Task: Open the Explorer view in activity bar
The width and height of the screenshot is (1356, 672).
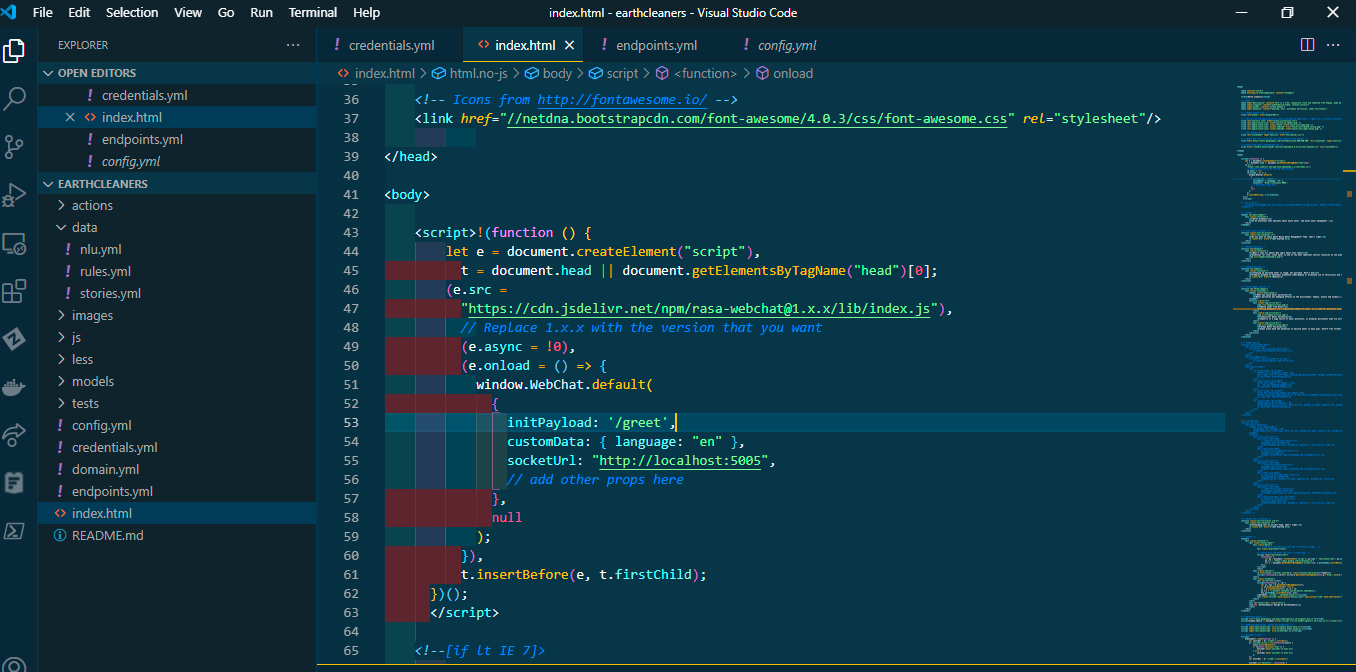Action: [x=14, y=50]
